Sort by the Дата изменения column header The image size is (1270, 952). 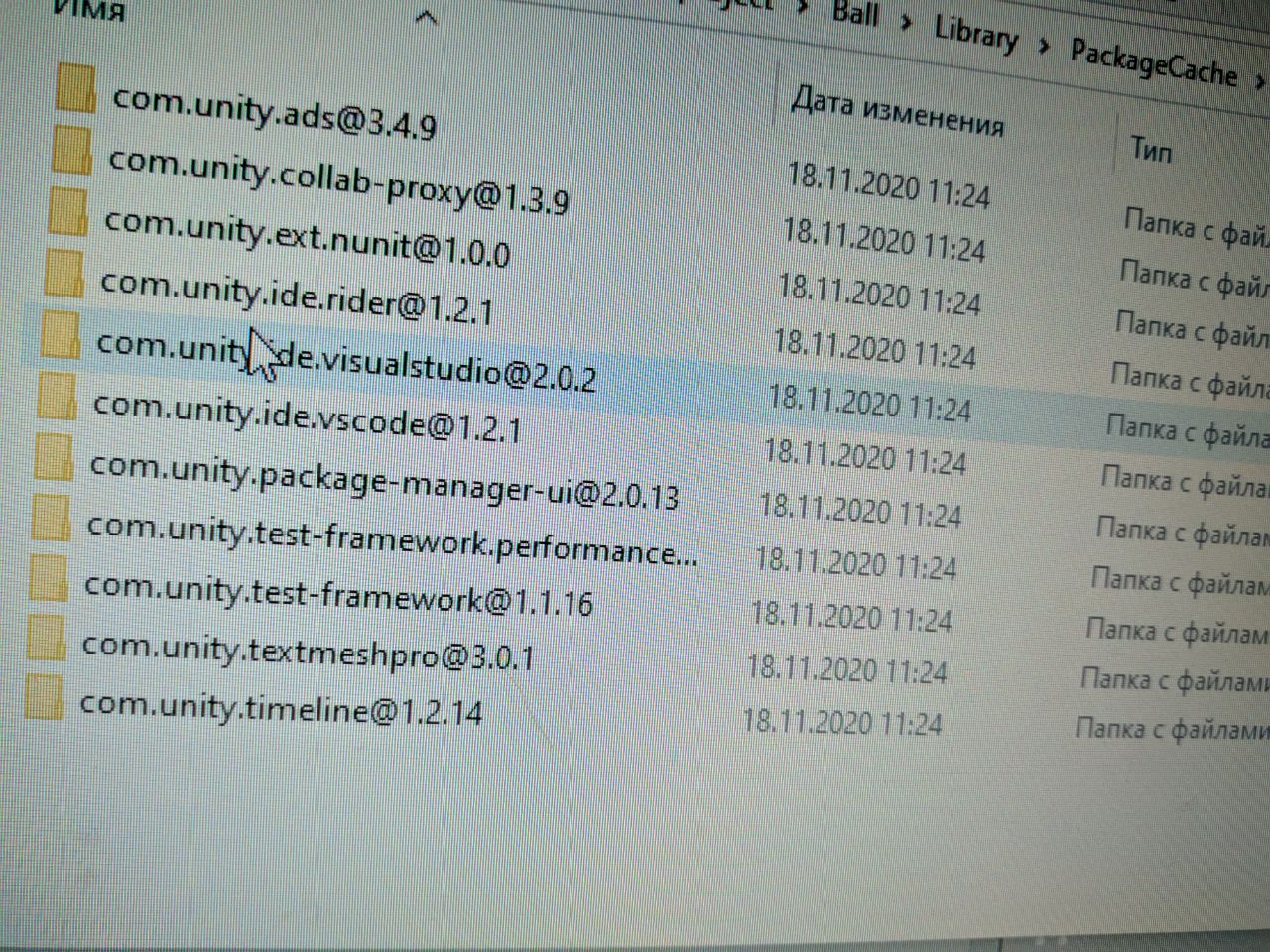(898, 109)
